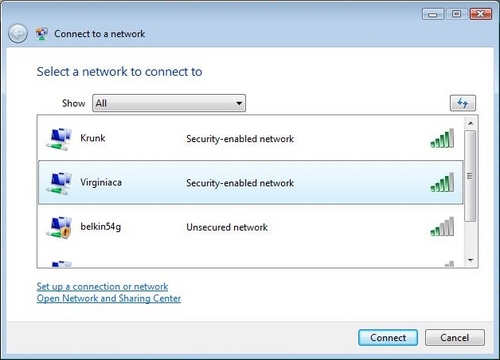Select the Virginiaca security-enabled network
Screen dimensions: 500x360
click(x=251, y=182)
